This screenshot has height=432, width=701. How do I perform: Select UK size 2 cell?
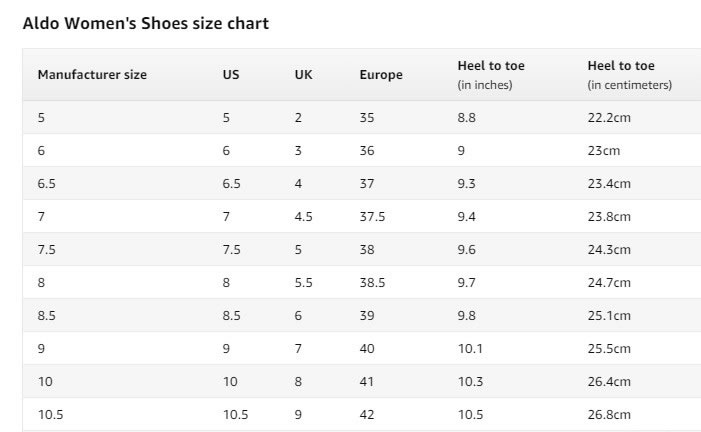[x=298, y=118]
